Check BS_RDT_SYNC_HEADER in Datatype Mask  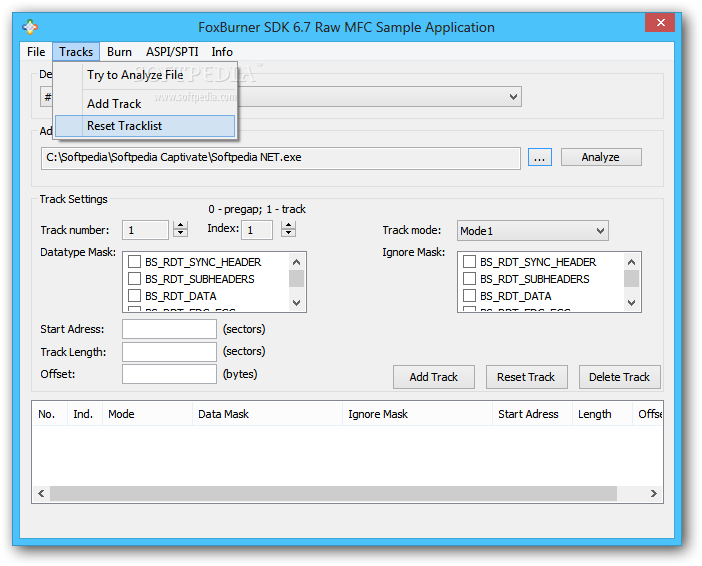pyautogui.click(x=134, y=262)
